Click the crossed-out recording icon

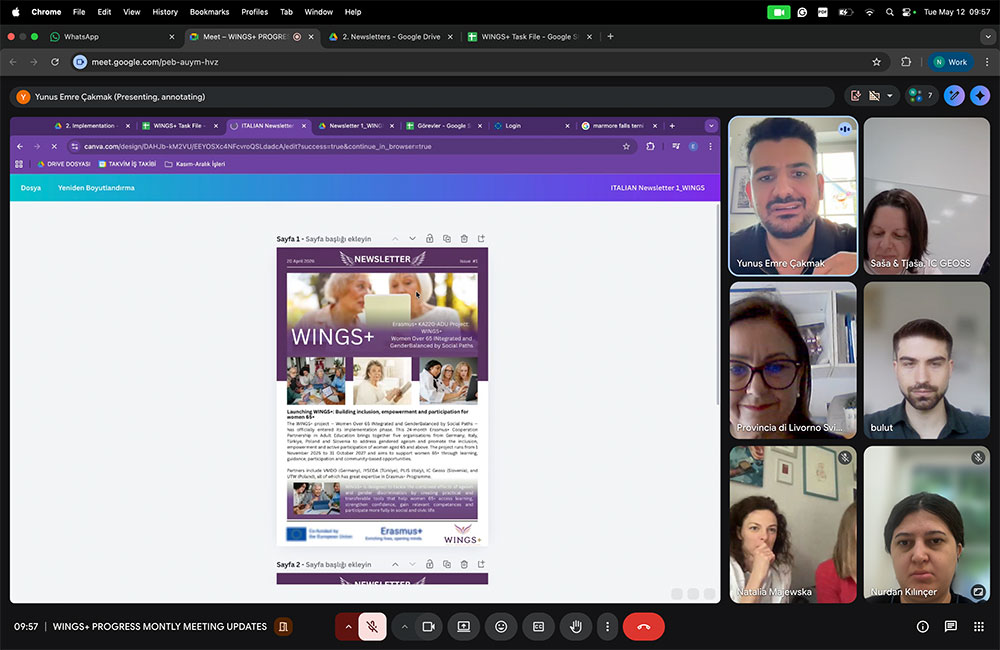874,96
